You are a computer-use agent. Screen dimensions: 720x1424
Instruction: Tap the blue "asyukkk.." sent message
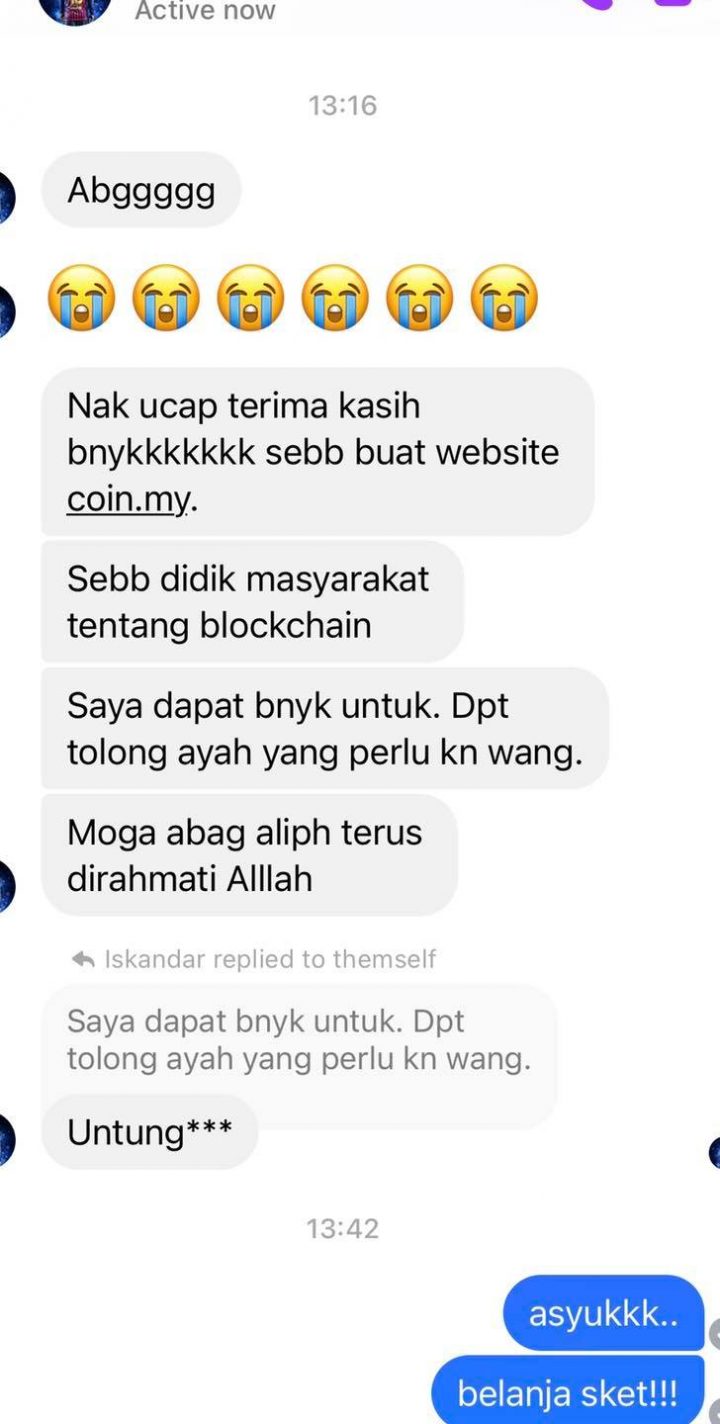604,1313
